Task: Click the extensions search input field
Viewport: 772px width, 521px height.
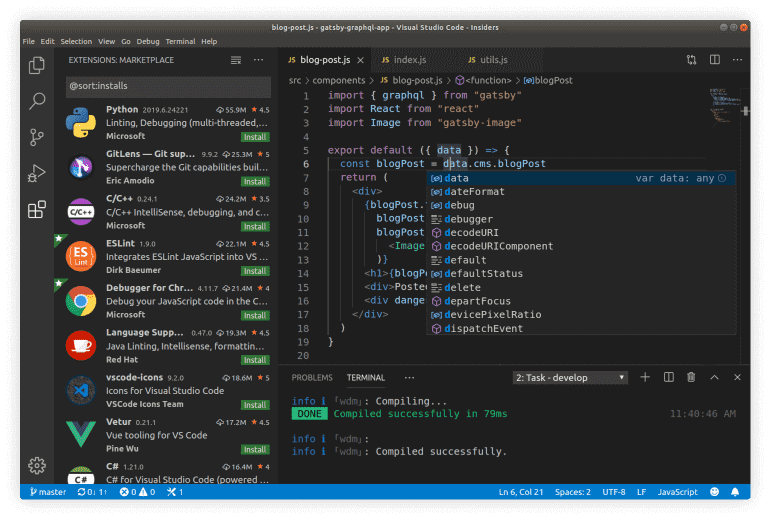Action: pyautogui.click(x=167, y=87)
